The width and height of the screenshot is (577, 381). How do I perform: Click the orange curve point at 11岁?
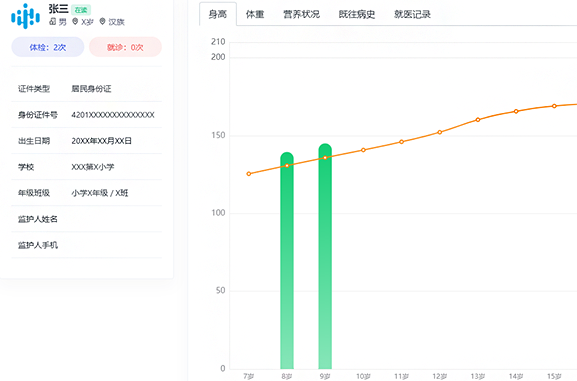click(401, 142)
